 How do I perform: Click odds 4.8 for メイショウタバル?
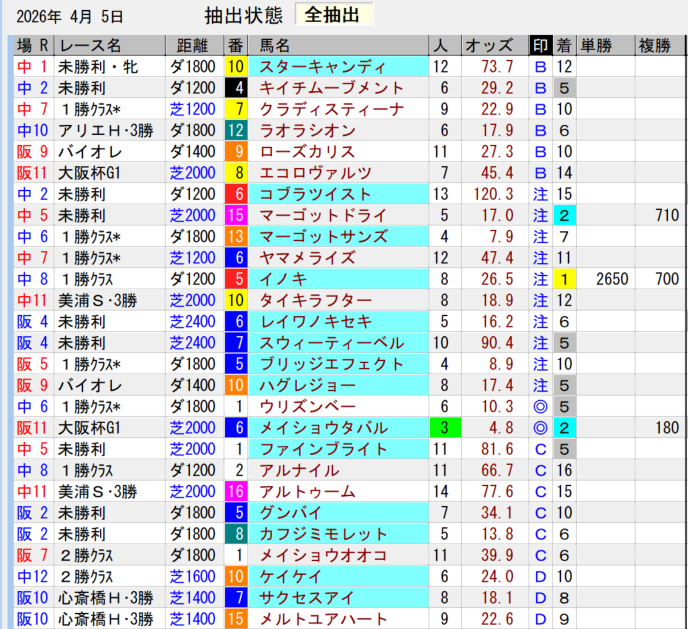[501, 428]
